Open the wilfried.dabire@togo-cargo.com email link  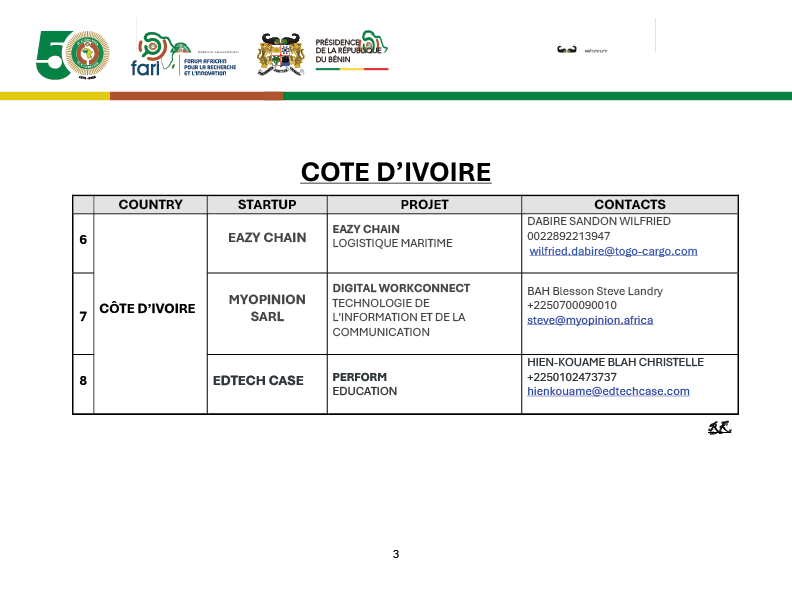[613, 251]
